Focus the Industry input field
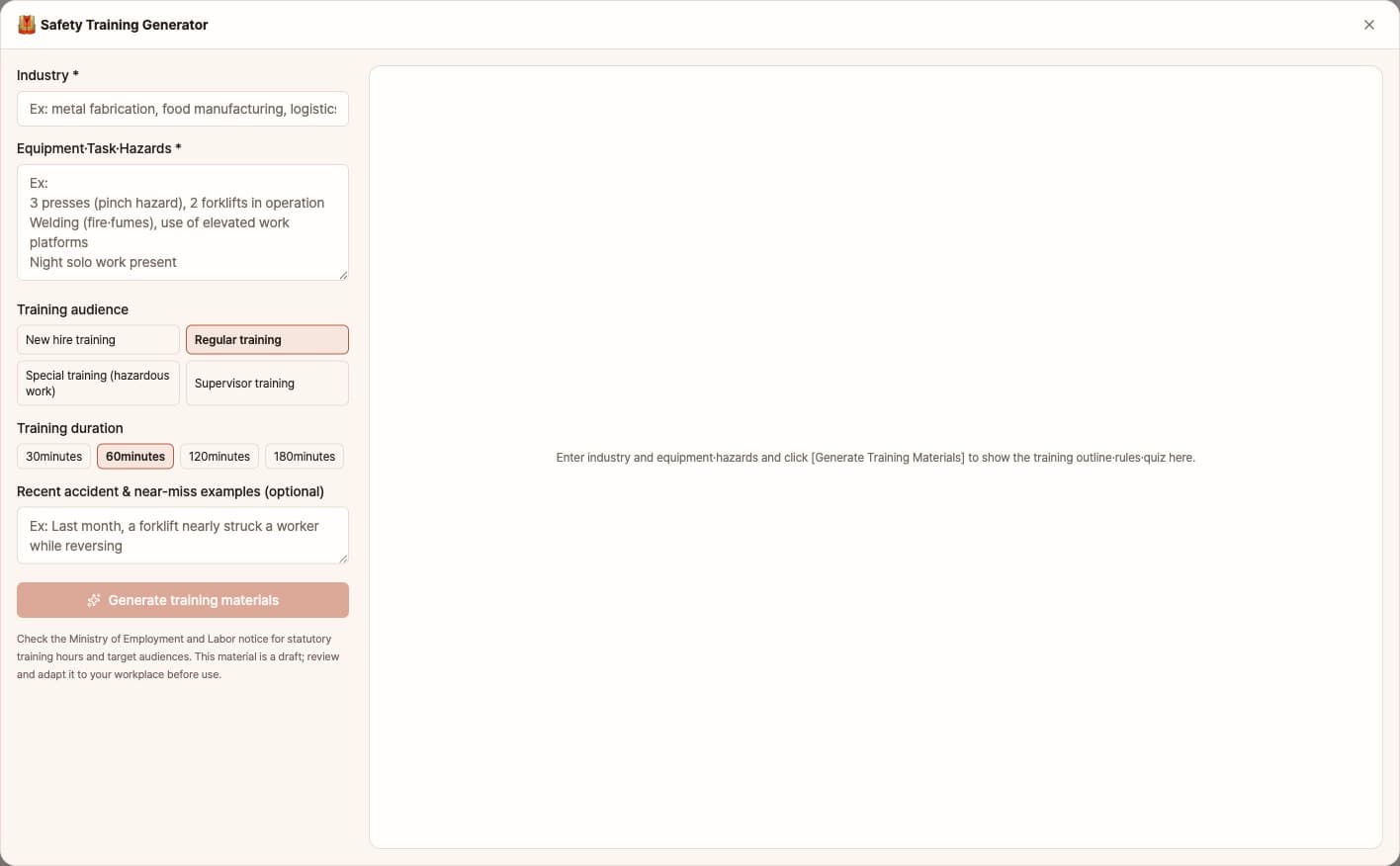 183,109
